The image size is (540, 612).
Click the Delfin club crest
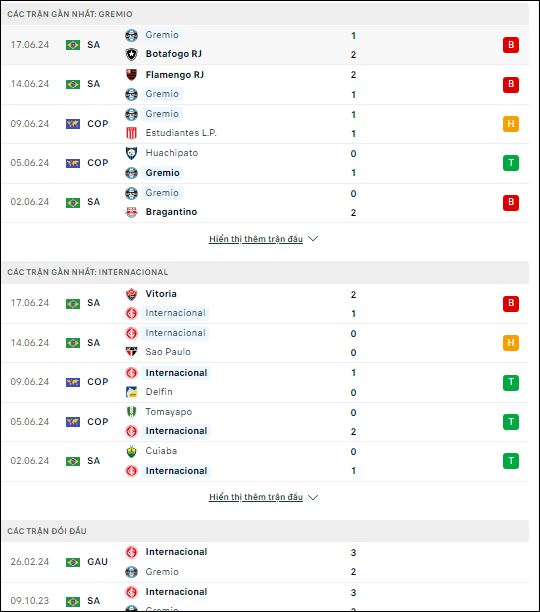click(131, 392)
